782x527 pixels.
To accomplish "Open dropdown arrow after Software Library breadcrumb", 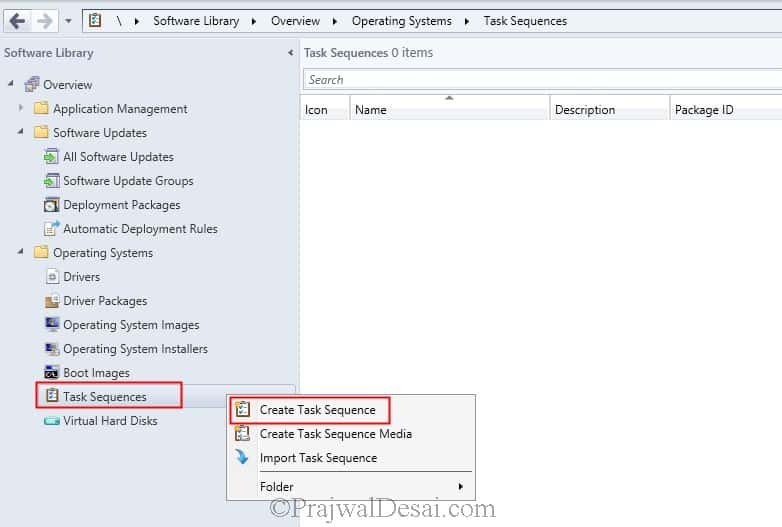I will pos(254,21).
